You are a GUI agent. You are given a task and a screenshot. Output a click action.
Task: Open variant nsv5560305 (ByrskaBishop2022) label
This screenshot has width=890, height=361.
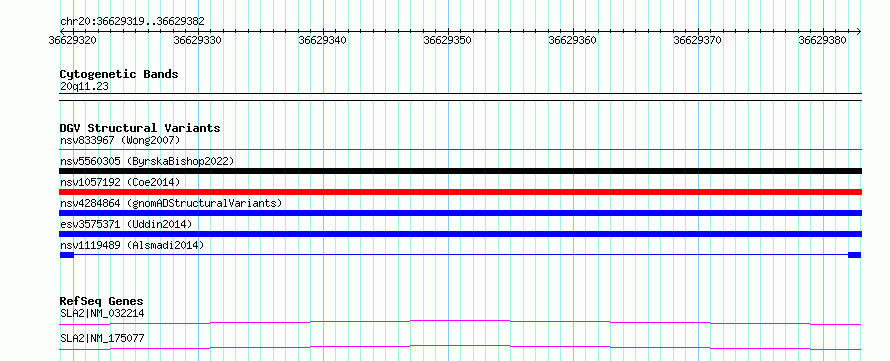[x=147, y=161]
